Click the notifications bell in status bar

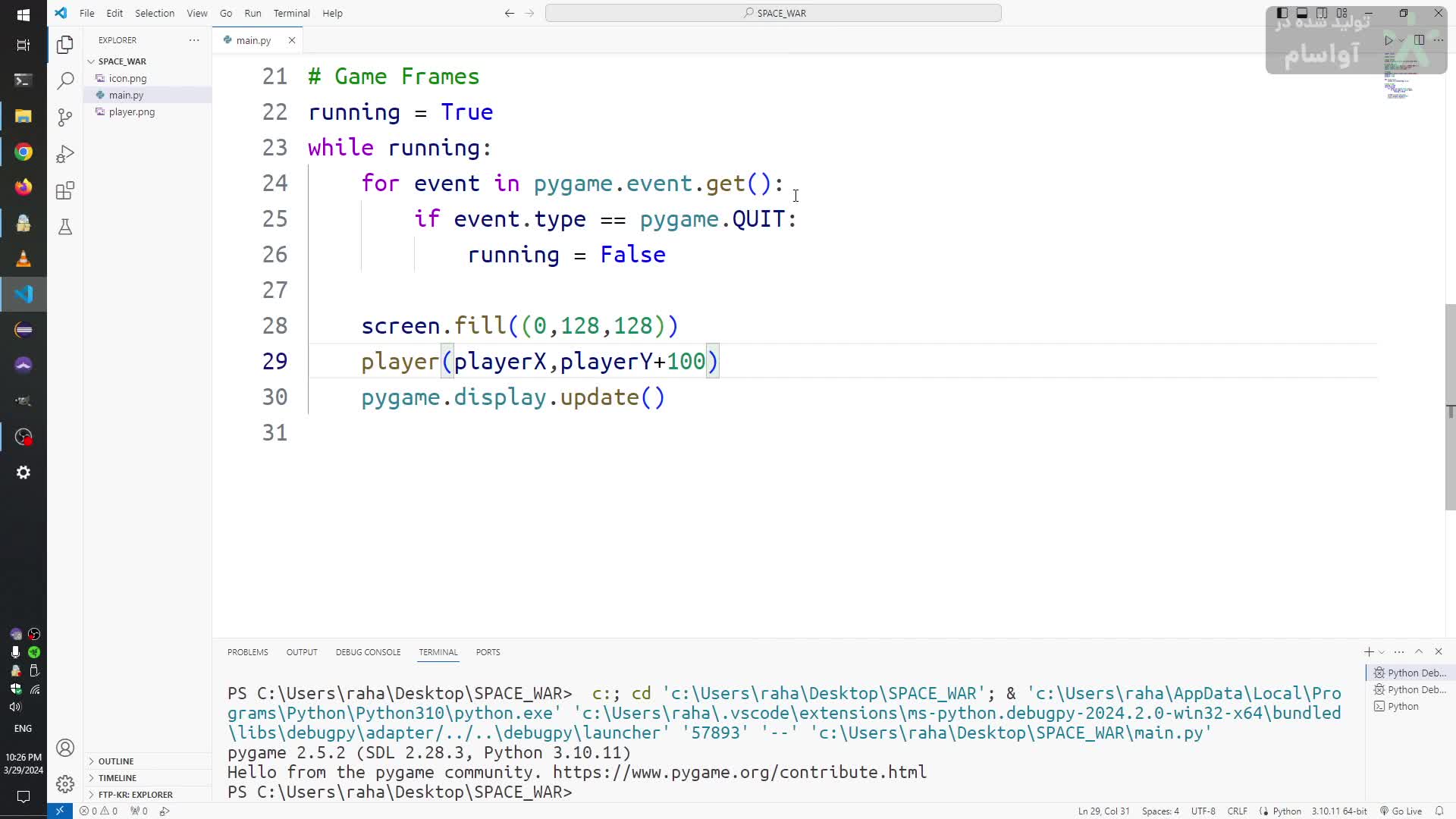[1439, 811]
